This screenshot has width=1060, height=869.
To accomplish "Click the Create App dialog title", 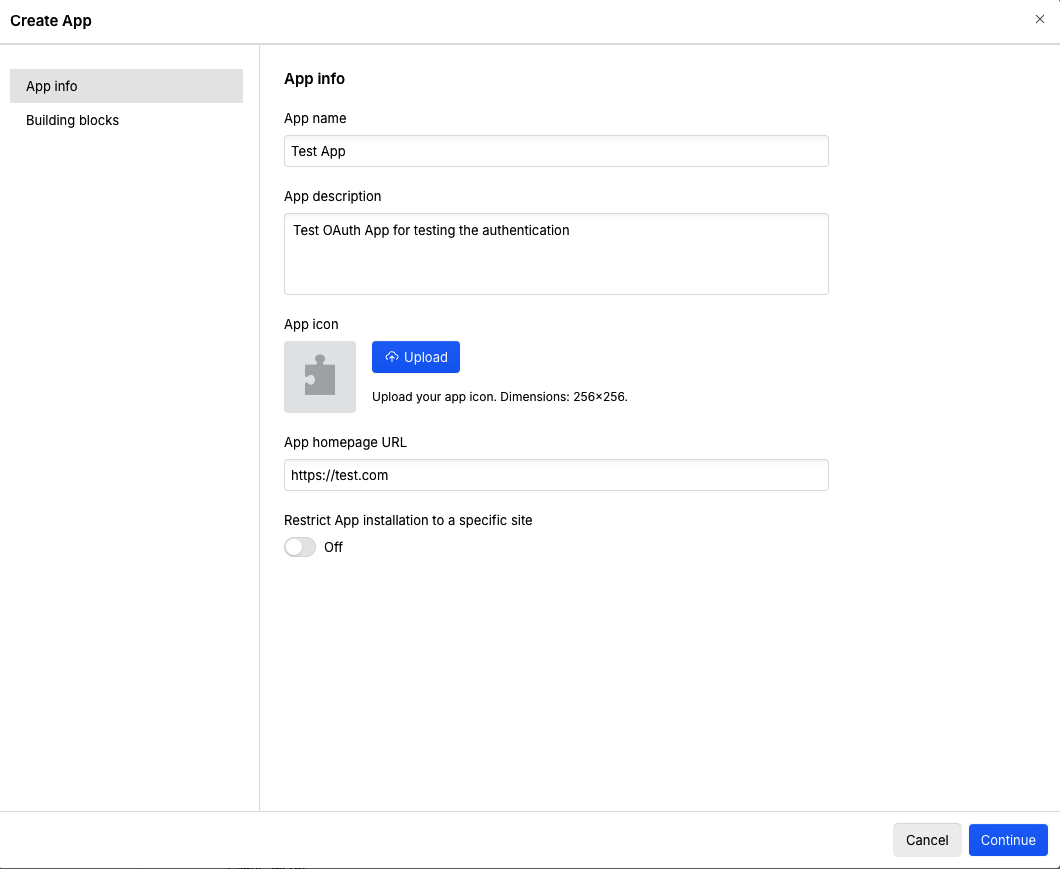I will [x=51, y=20].
